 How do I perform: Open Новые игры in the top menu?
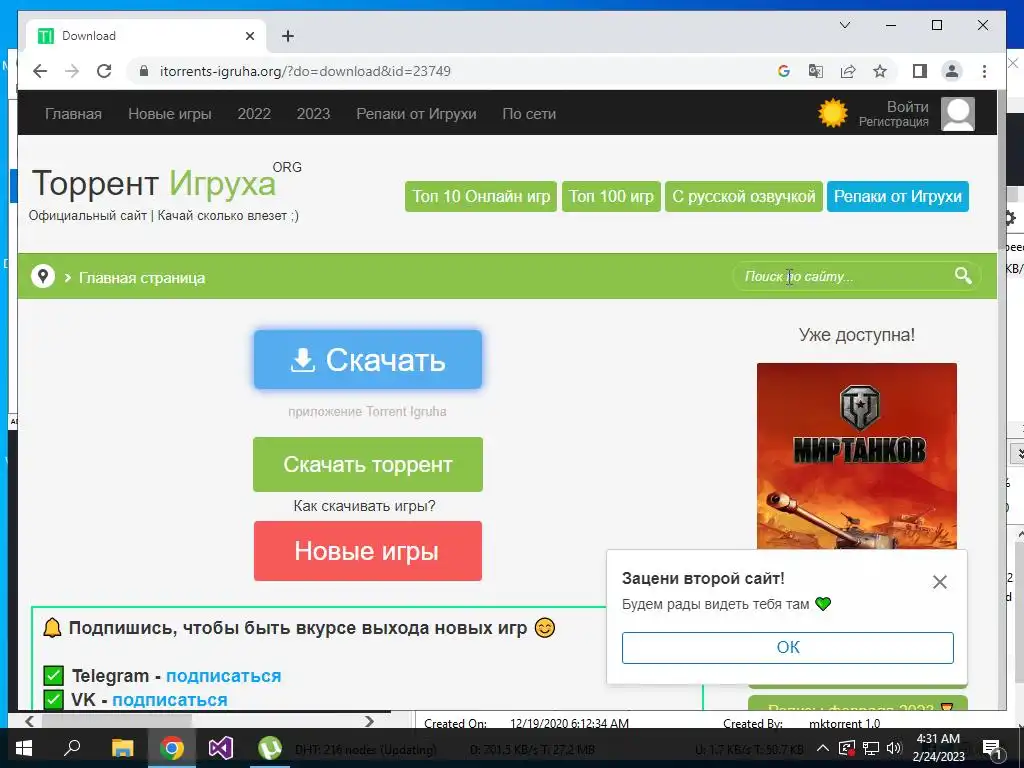coord(170,114)
